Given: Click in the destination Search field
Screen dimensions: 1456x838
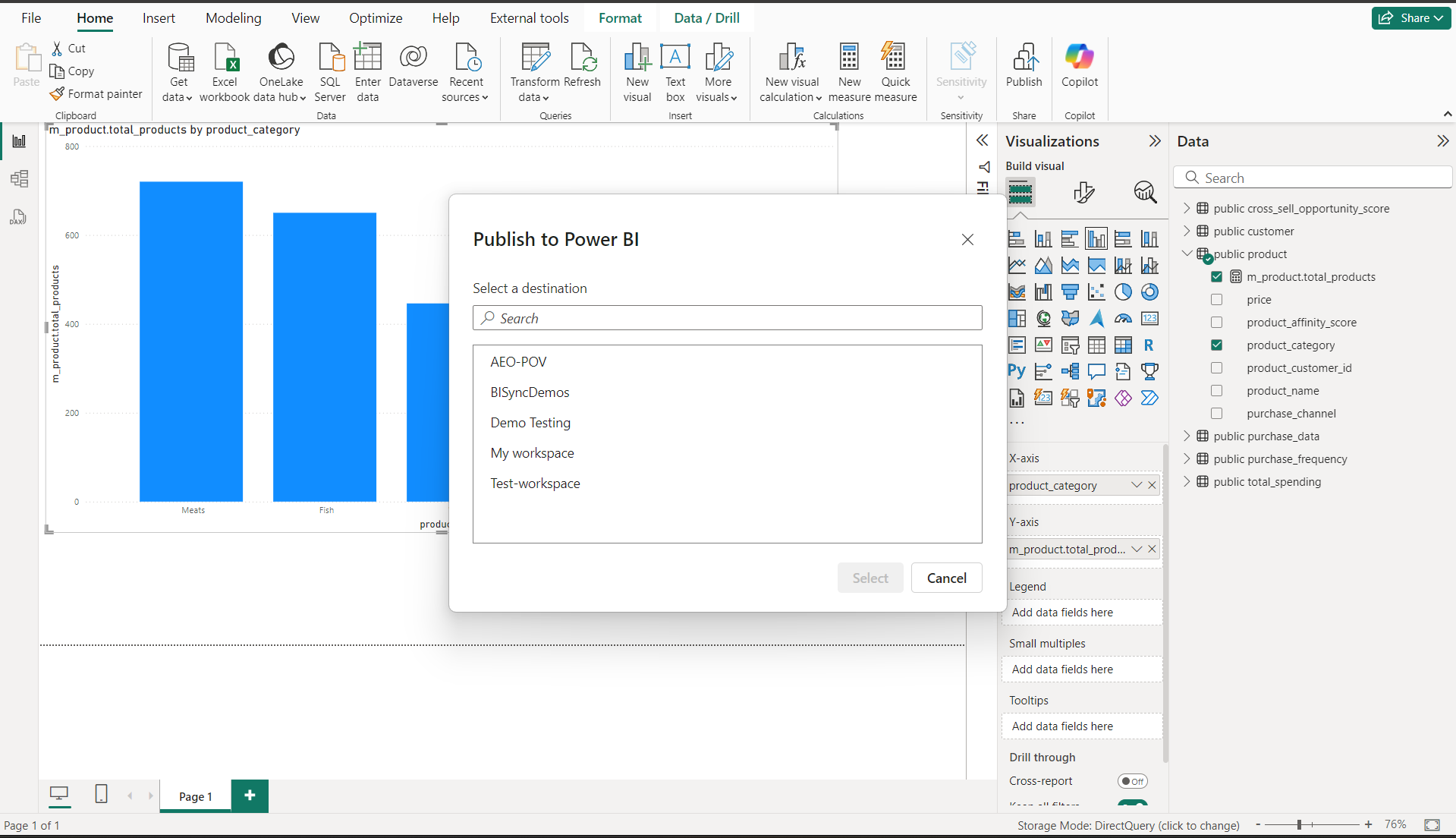Looking at the screenshot, I should point(727,318).
